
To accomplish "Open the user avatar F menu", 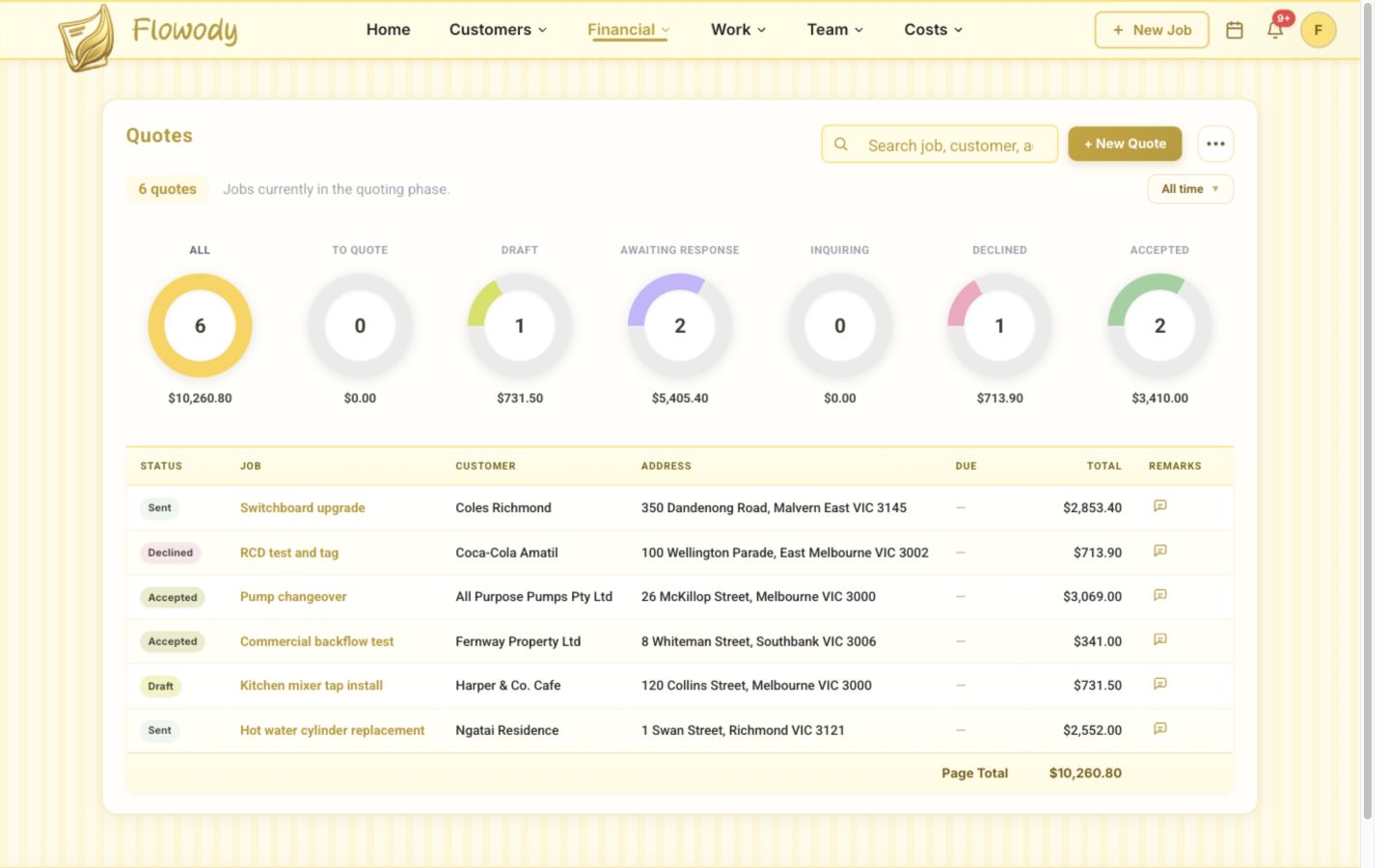I will click(1318, 30).
